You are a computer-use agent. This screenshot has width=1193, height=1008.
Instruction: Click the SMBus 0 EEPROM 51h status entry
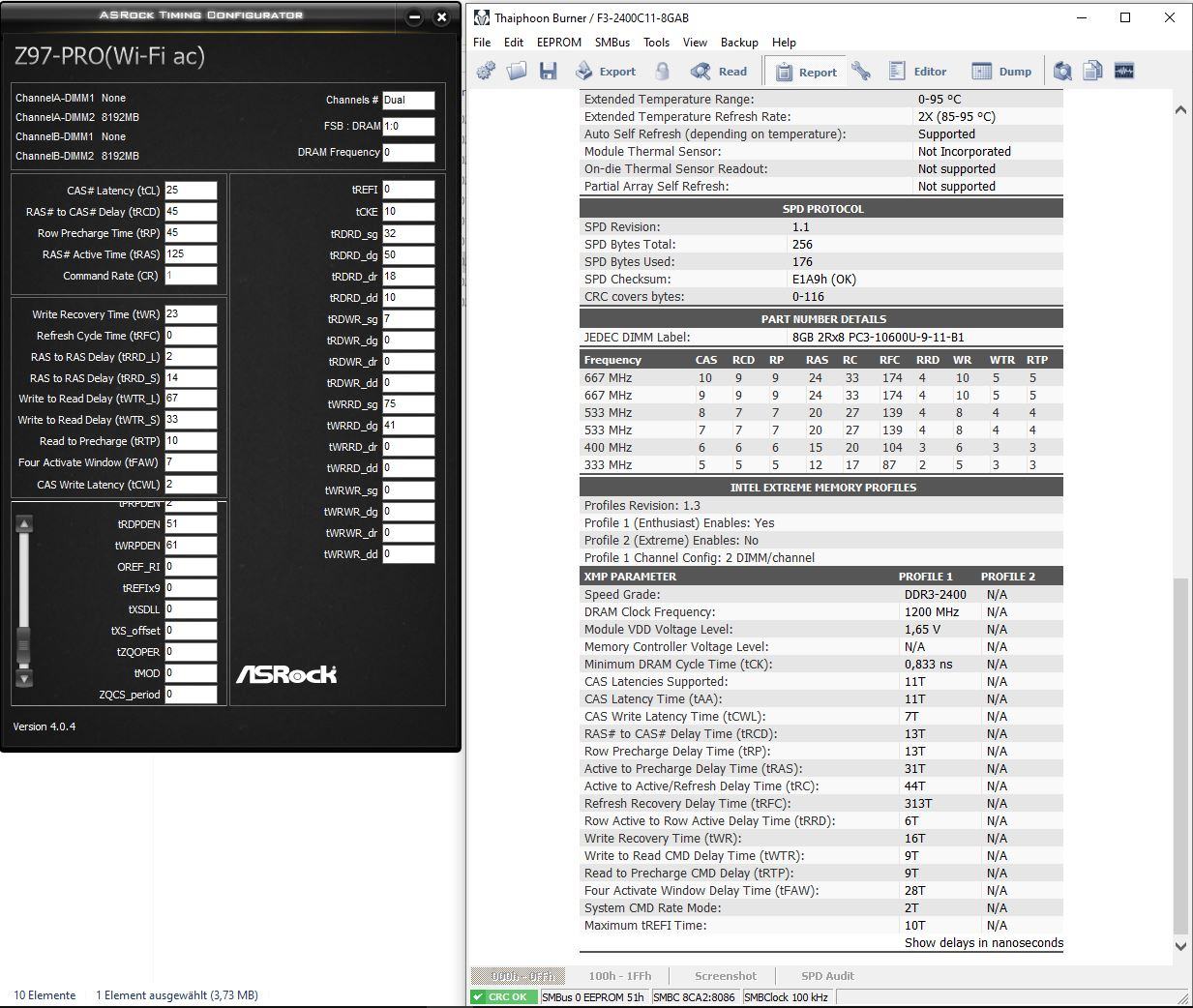(x=594, y=997)
